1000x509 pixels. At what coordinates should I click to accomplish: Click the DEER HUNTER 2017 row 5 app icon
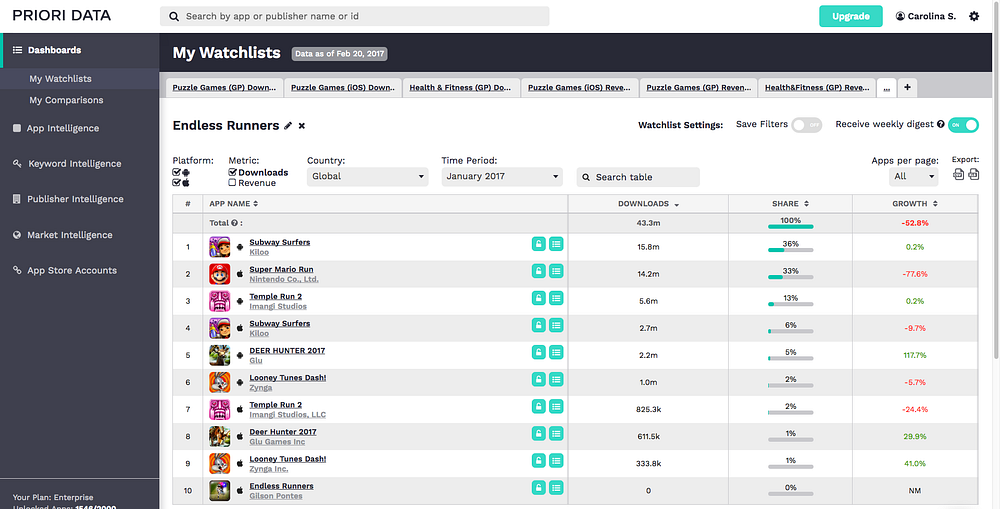click(219, 355)
